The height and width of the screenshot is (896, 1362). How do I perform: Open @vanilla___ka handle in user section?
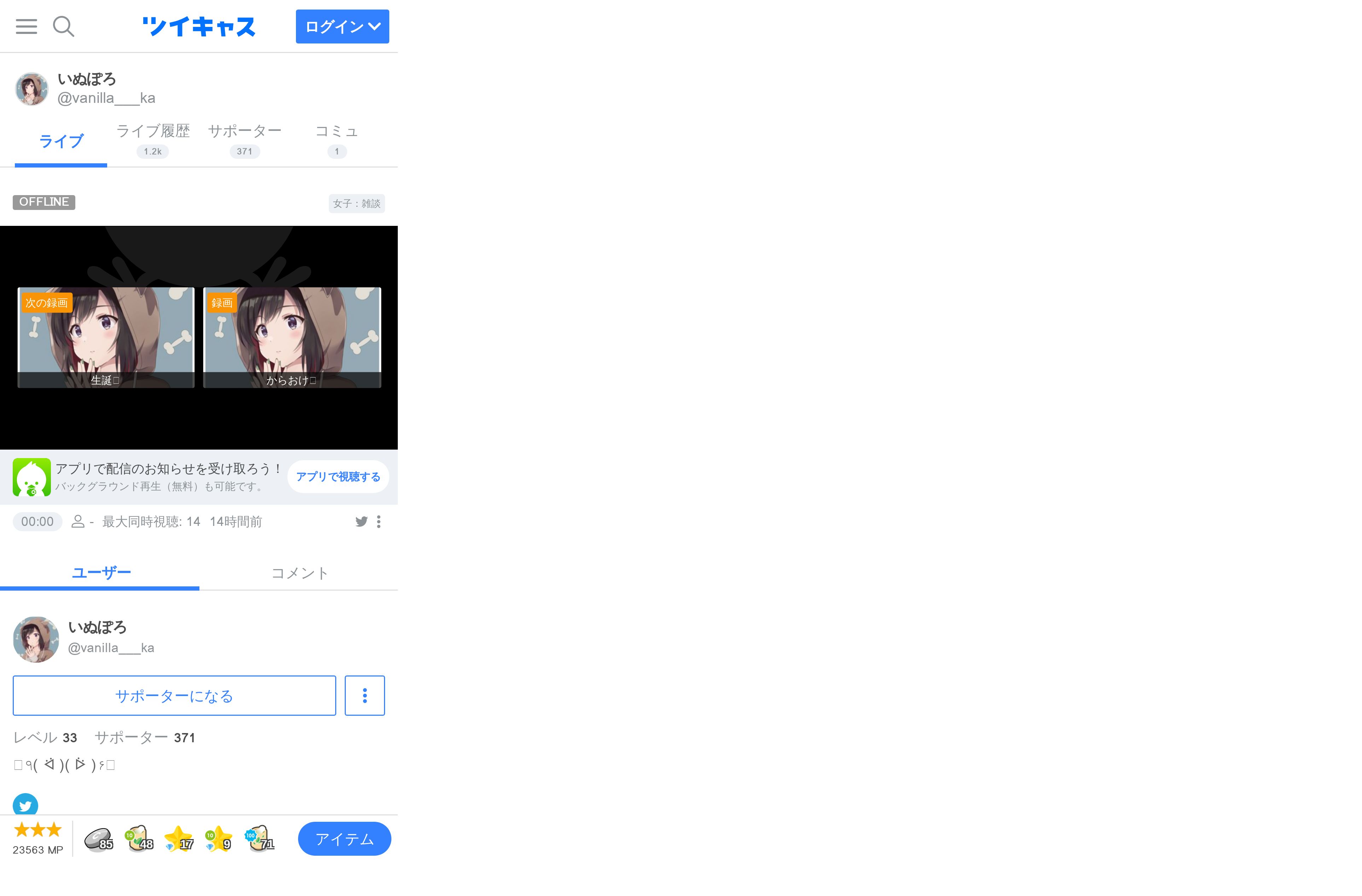111,648
